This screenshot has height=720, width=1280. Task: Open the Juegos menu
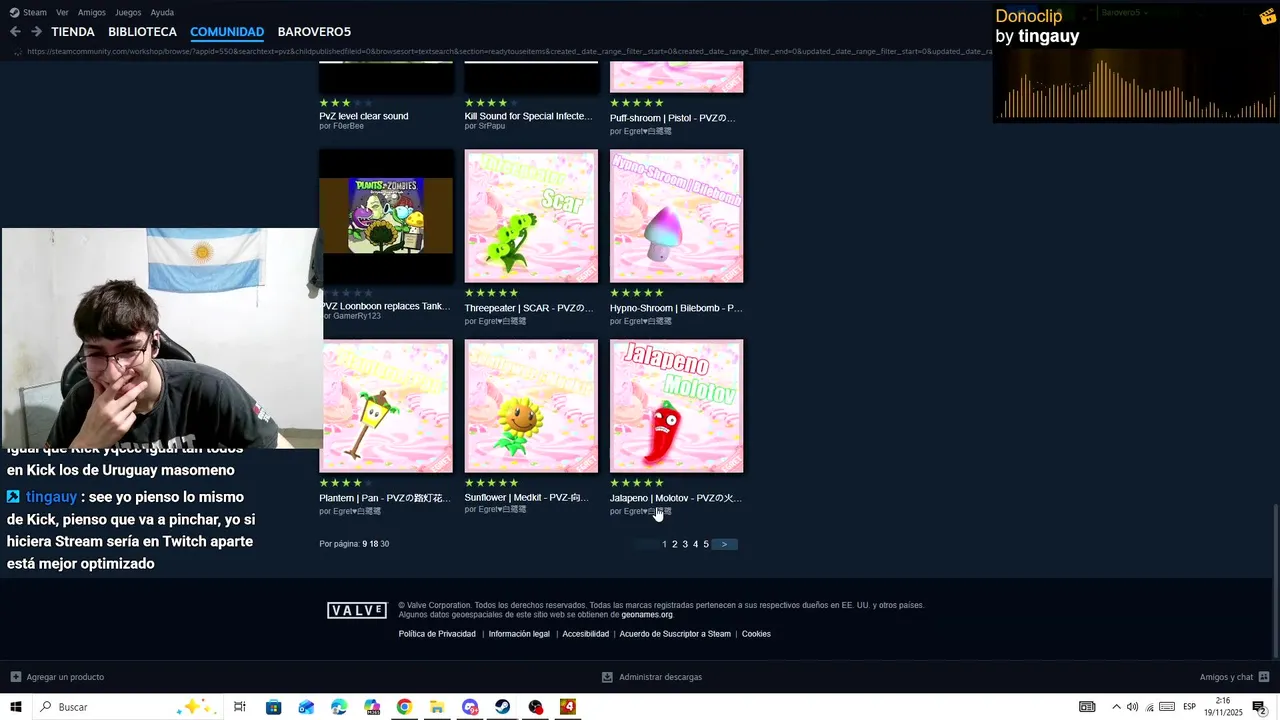tap(128, 12)
